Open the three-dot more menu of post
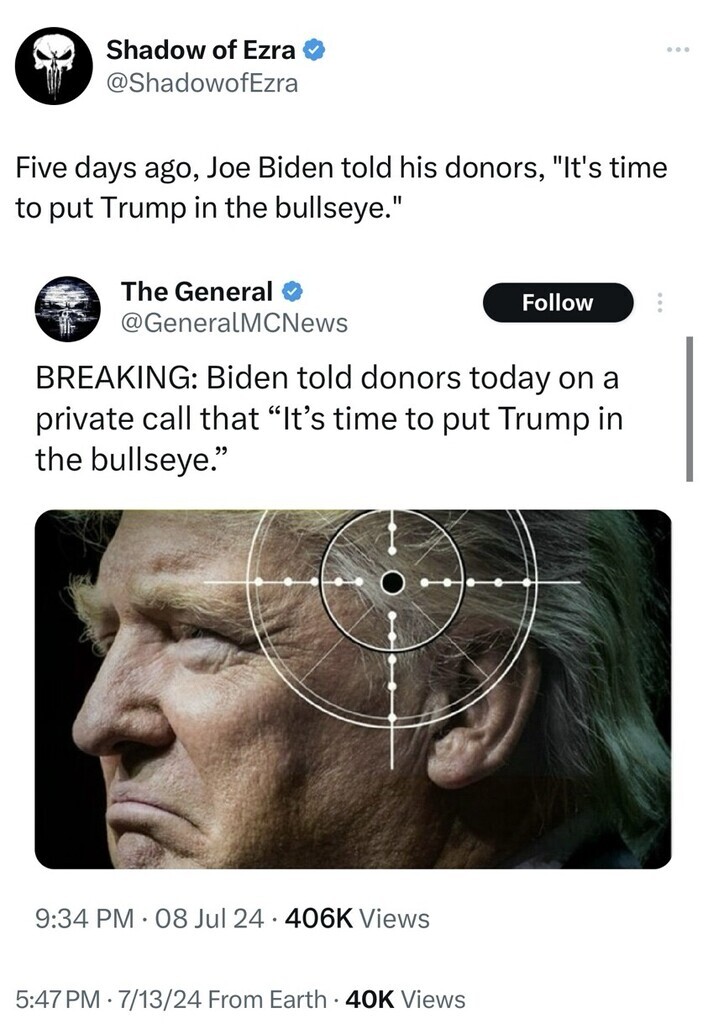 click(x=677, y=50)
